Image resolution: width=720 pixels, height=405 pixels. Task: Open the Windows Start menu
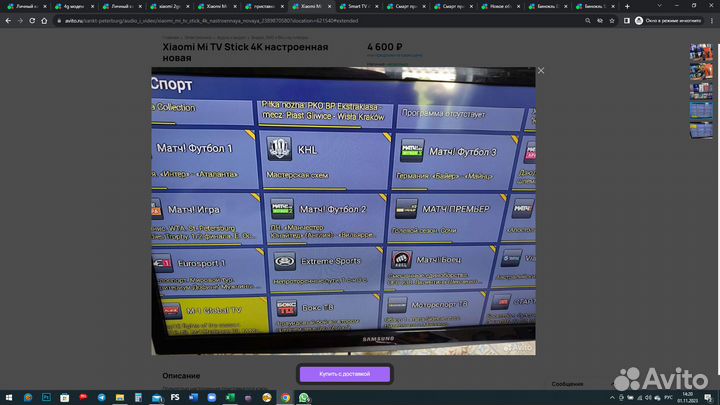coord(8,397)
